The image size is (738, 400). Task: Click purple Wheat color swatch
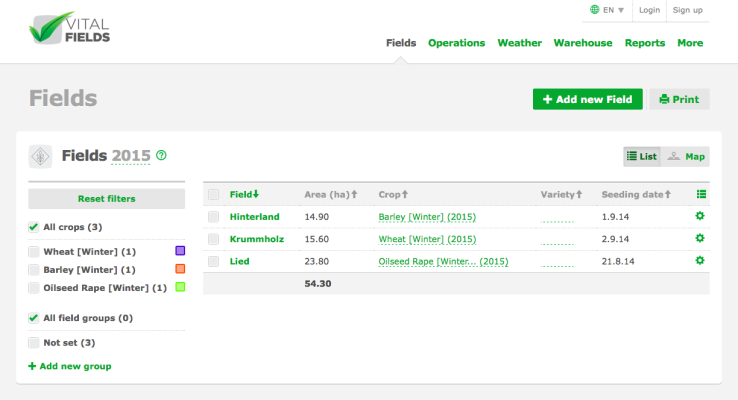coord(180,250)
